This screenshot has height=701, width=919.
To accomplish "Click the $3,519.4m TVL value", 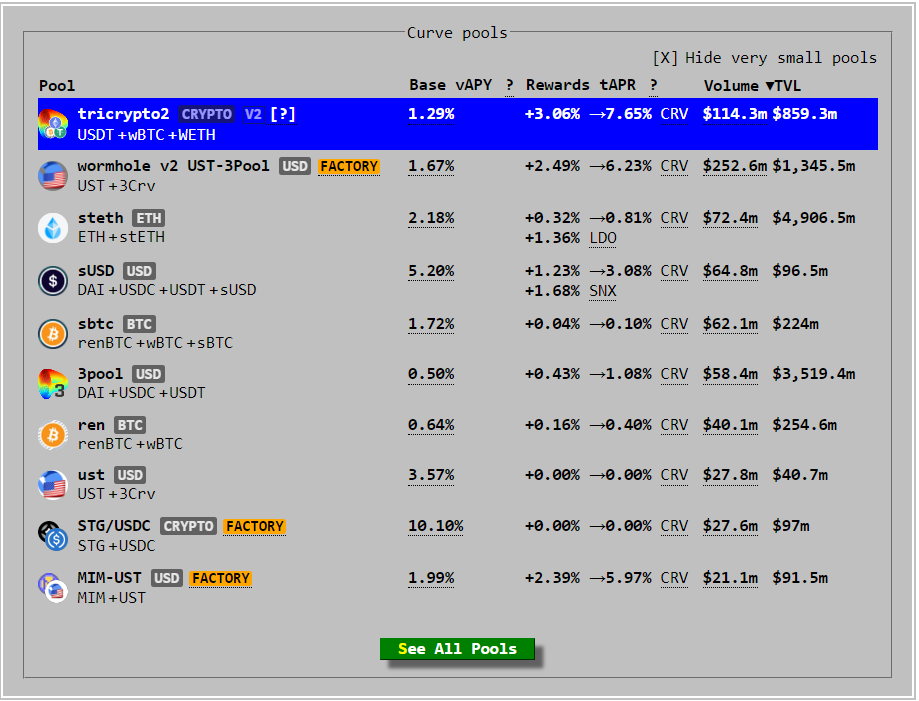I will pos(814,374).
